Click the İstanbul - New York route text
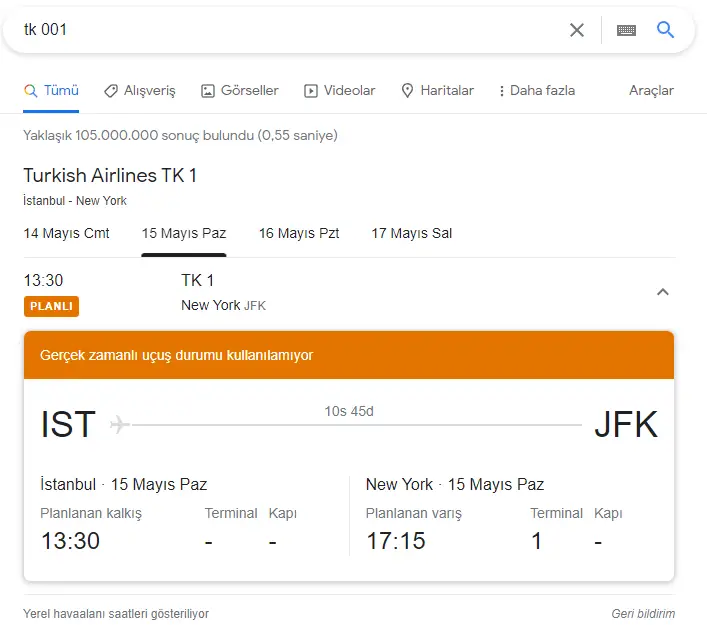The image size is (707, 625). [75, 201]
